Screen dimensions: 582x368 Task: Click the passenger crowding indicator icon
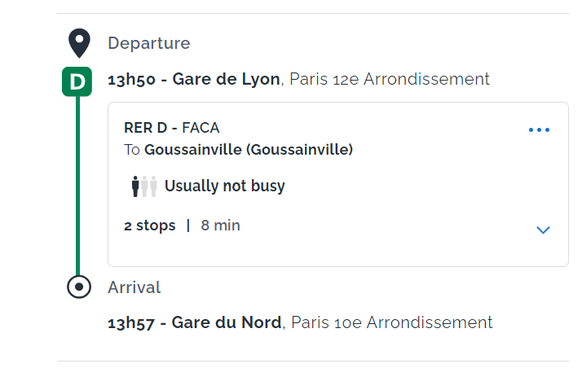tap(144, 186)
